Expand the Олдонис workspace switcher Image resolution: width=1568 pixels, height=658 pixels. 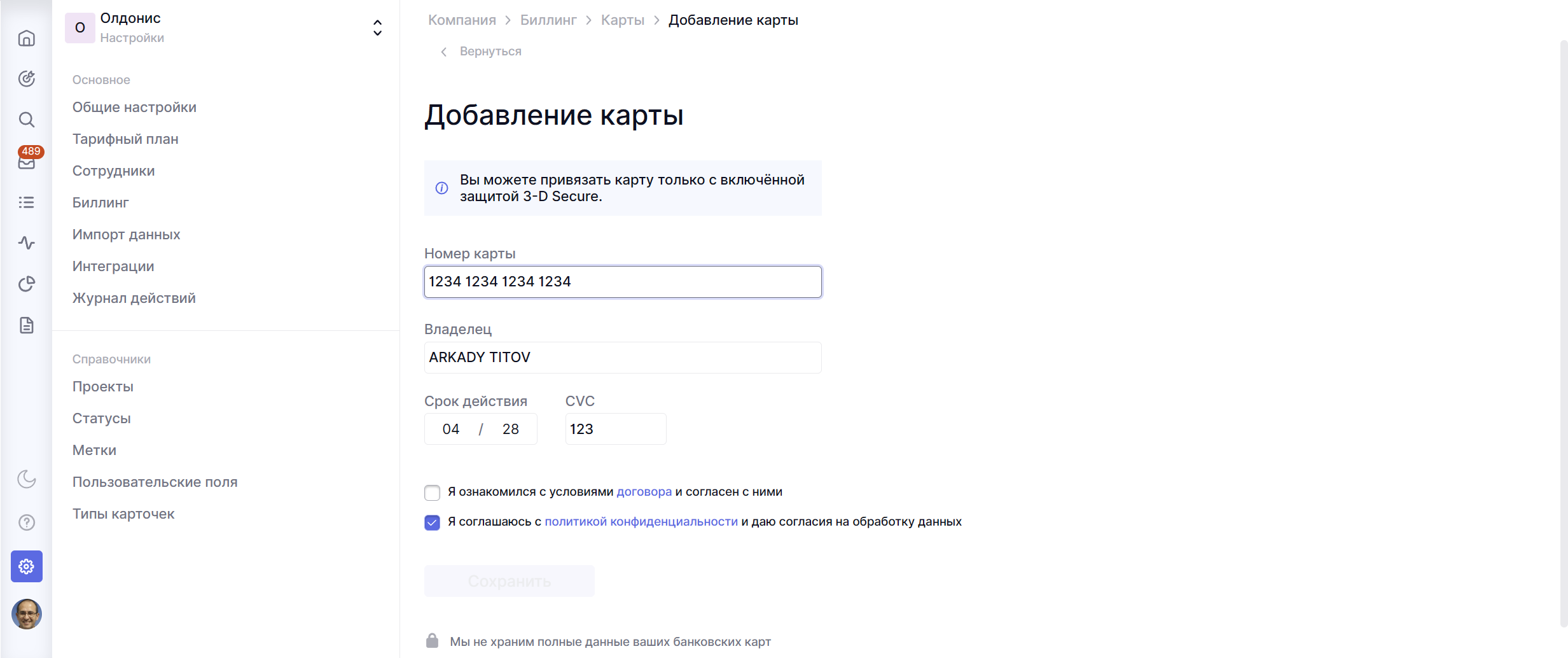coord(377,27)
